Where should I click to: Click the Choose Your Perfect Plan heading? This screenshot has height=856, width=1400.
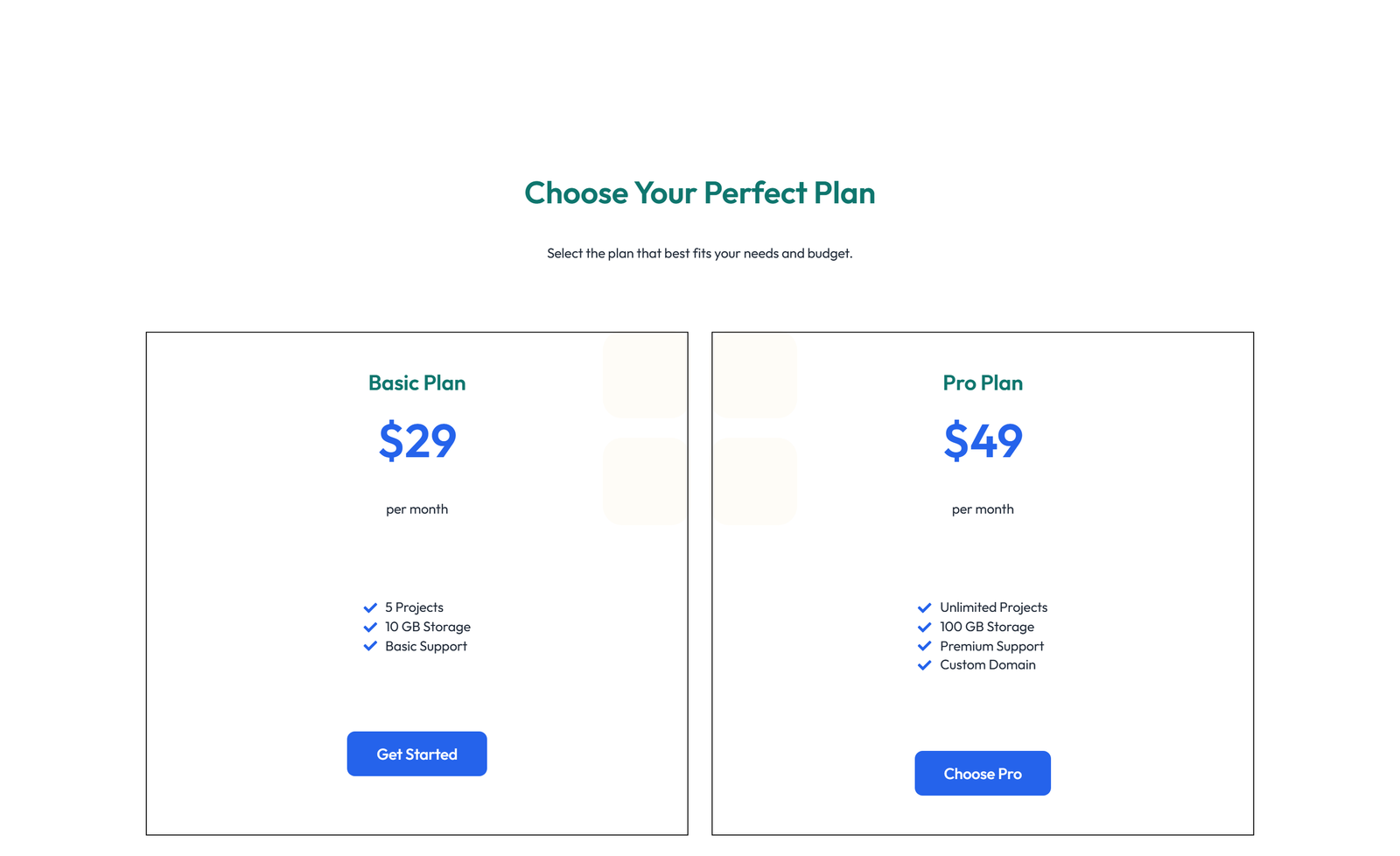click(x=700, y=193)
